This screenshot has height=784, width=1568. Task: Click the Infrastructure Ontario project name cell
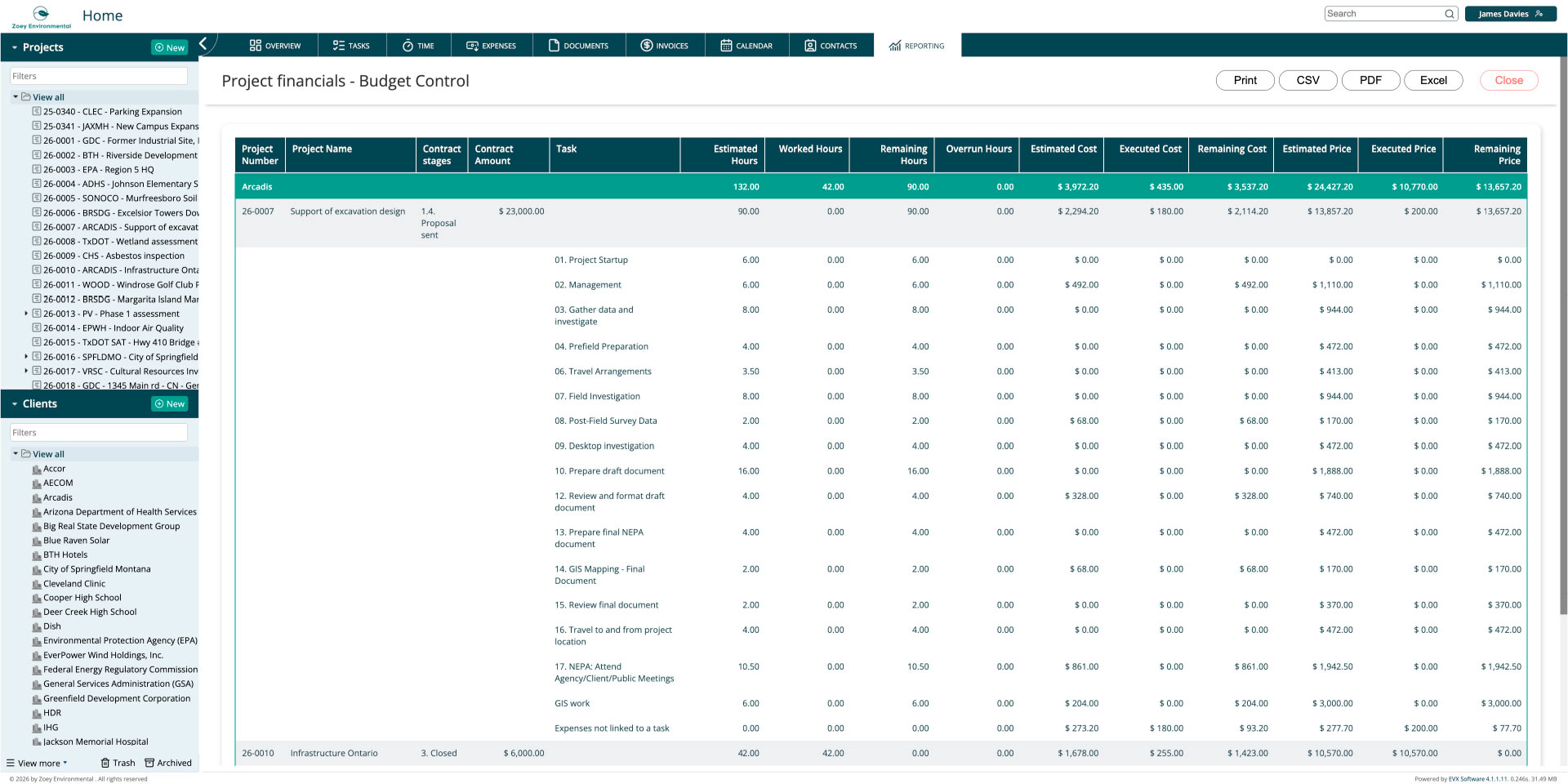334,753
